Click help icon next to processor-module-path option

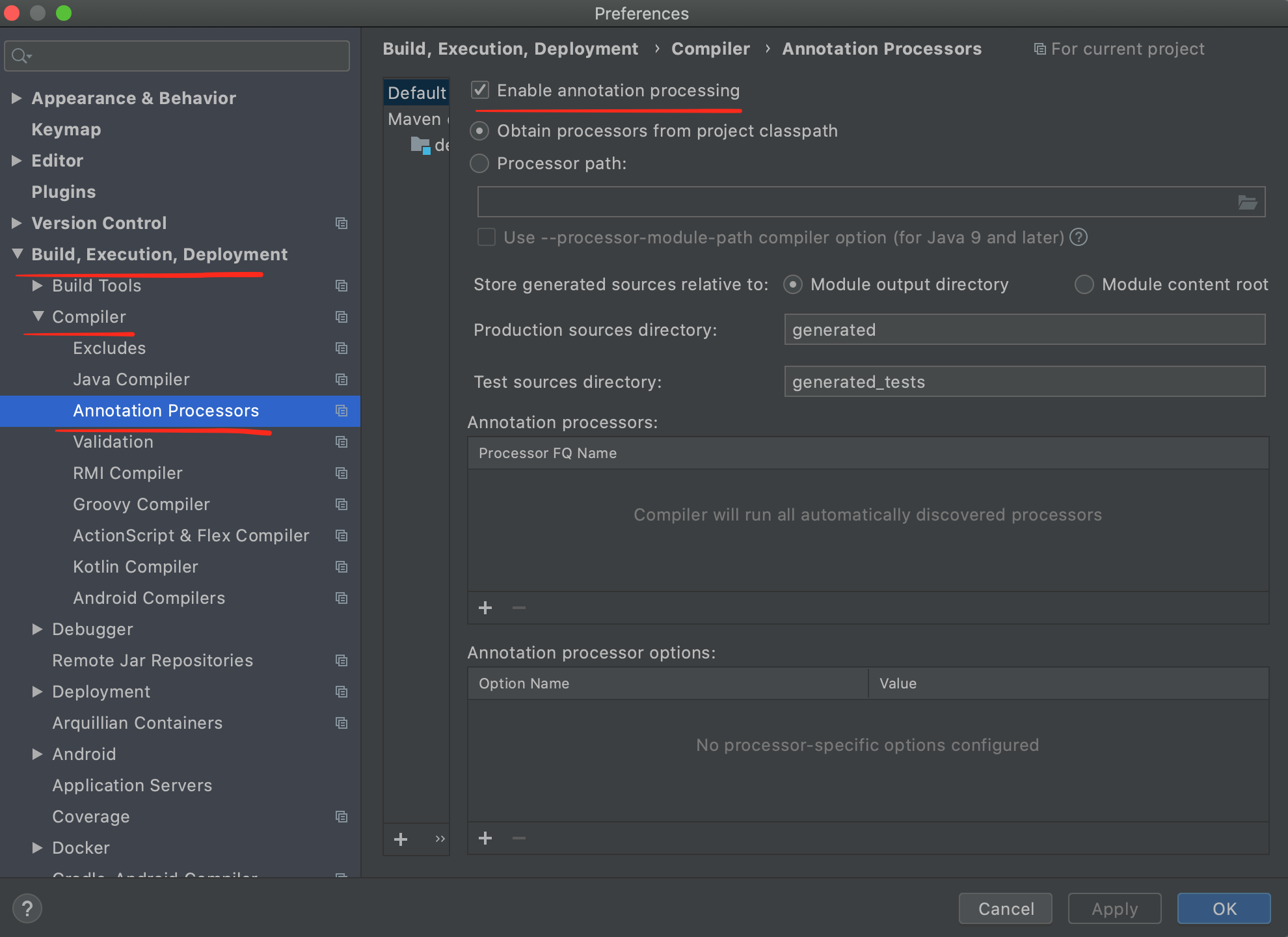[1079, 238]
